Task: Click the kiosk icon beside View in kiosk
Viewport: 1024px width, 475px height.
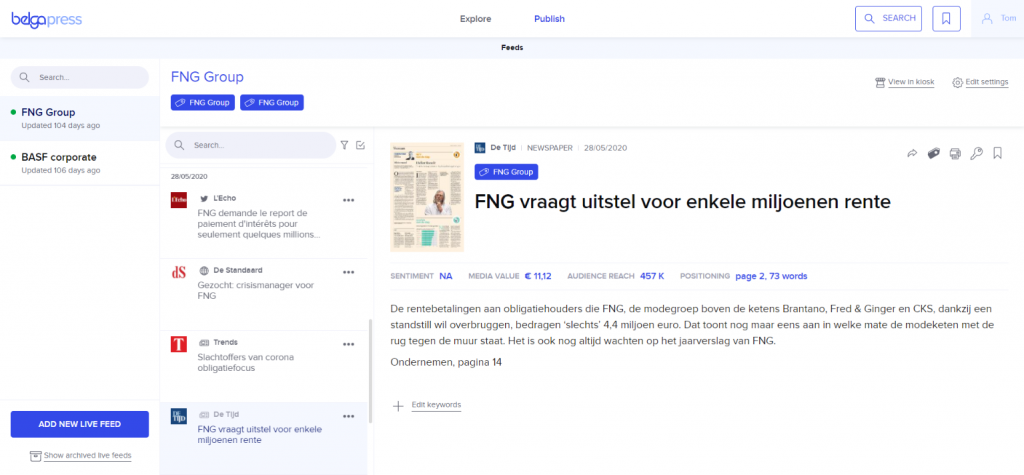Action: pos(880,82)
